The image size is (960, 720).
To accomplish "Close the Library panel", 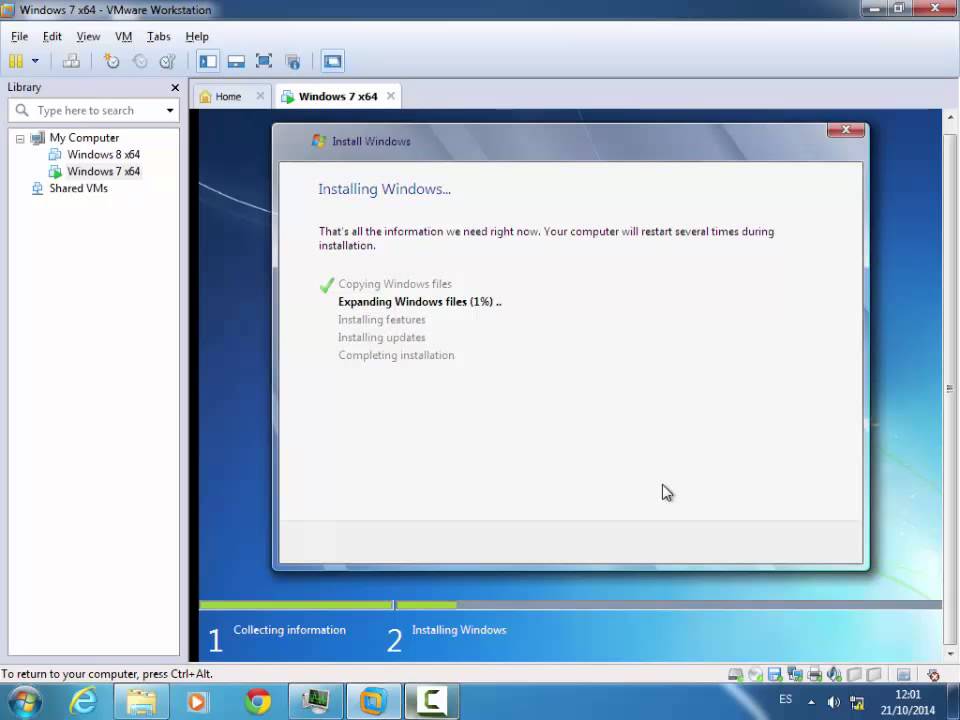I will 175,88.
